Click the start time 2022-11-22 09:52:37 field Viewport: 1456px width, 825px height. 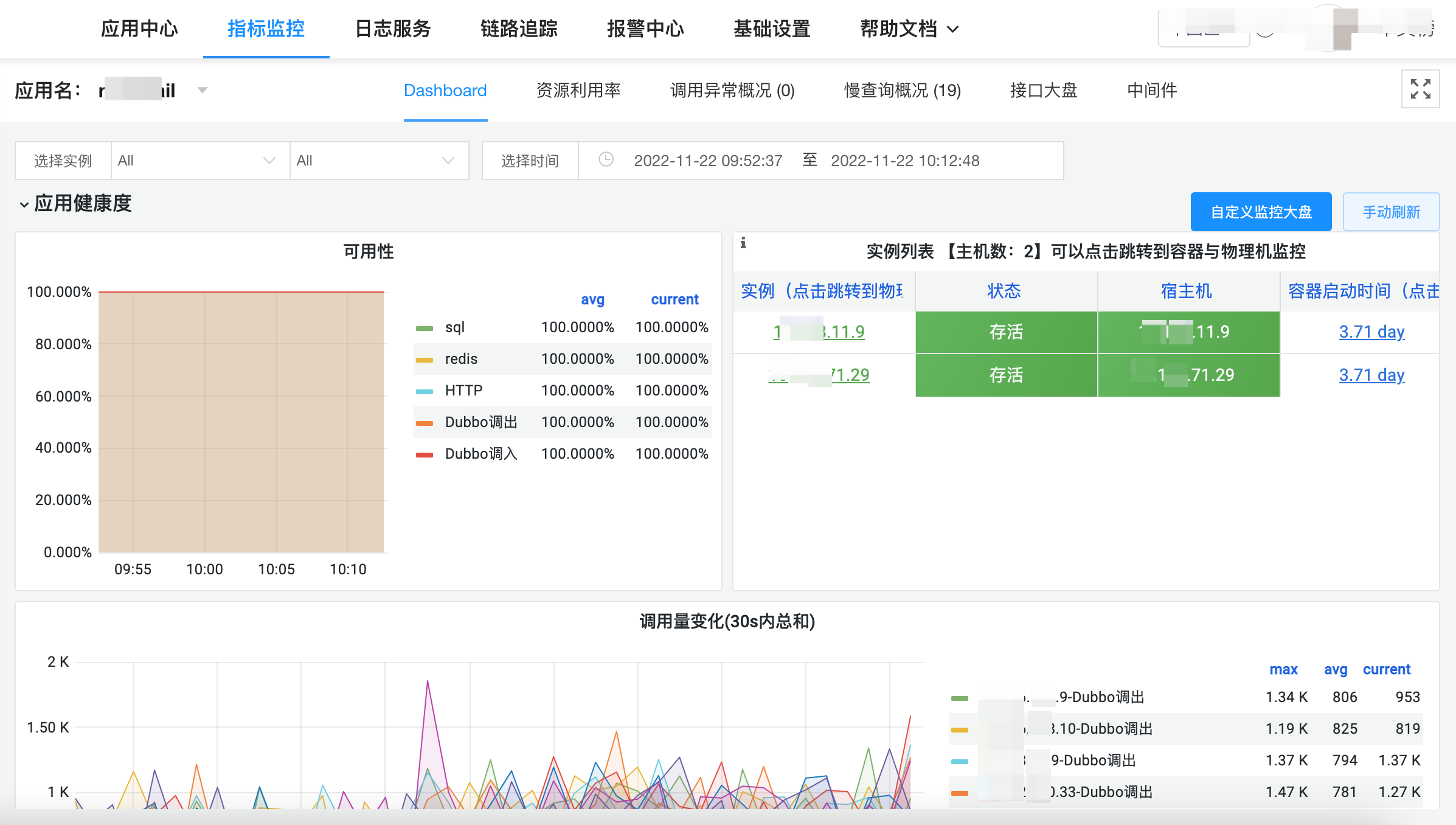click(708, 161)
